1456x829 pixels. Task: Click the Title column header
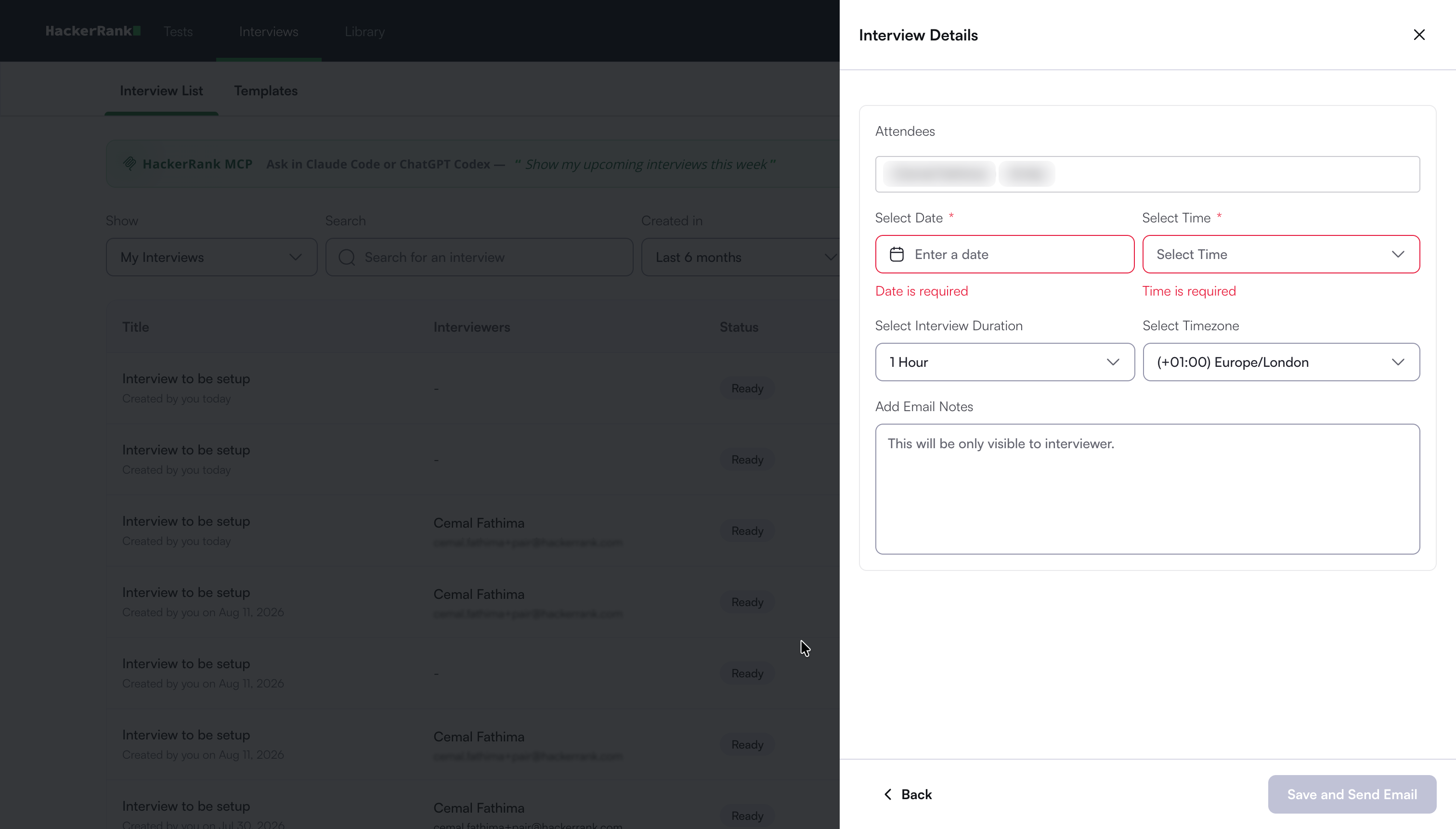coord(135,327)
